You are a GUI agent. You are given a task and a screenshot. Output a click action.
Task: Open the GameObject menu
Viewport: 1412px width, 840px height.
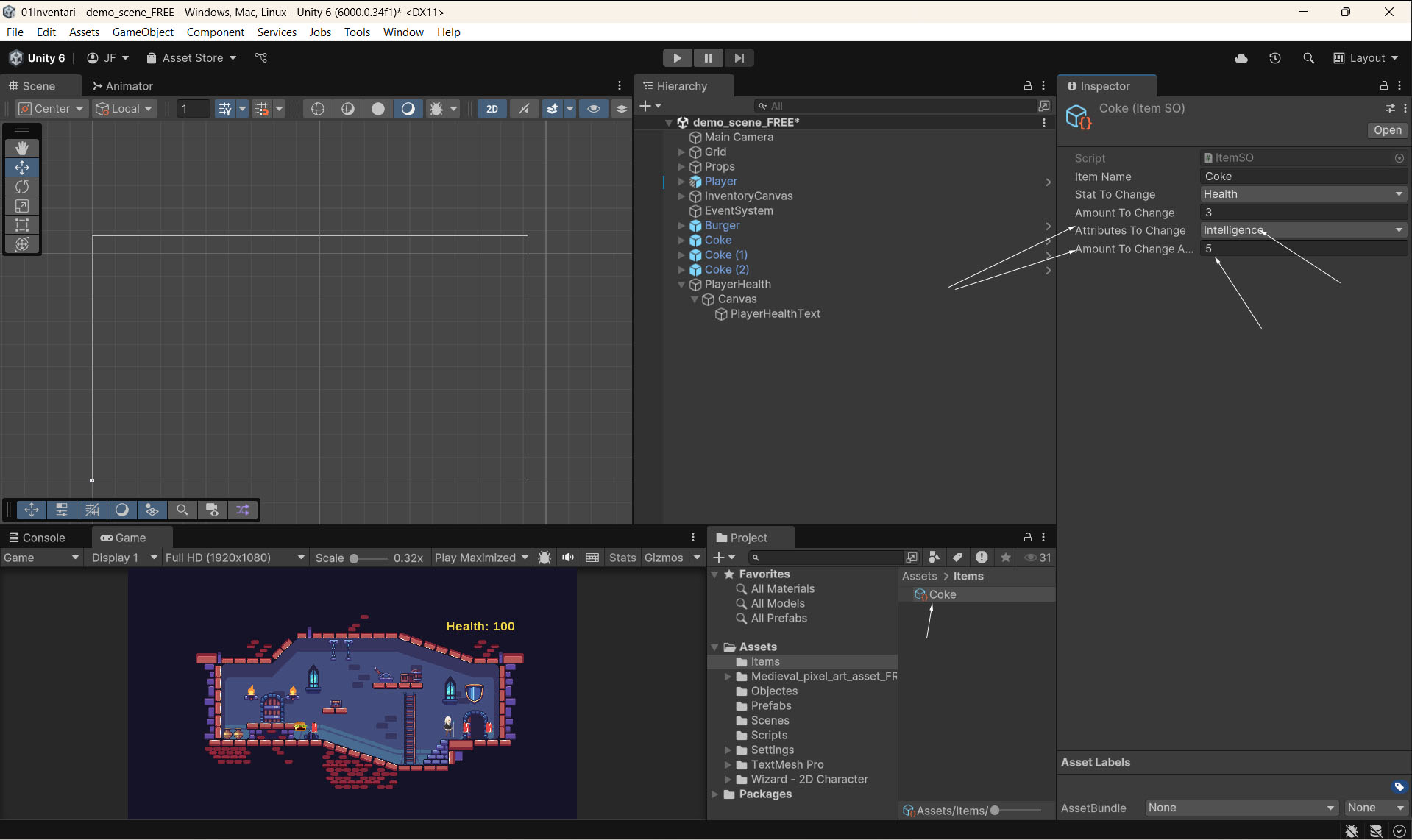click(143, 32)
